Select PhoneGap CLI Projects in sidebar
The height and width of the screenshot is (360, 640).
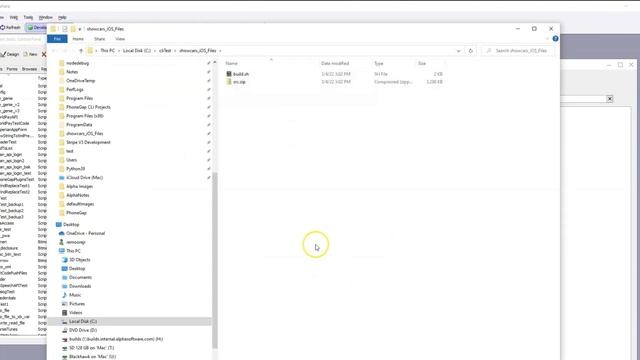[x=88, y=107]
